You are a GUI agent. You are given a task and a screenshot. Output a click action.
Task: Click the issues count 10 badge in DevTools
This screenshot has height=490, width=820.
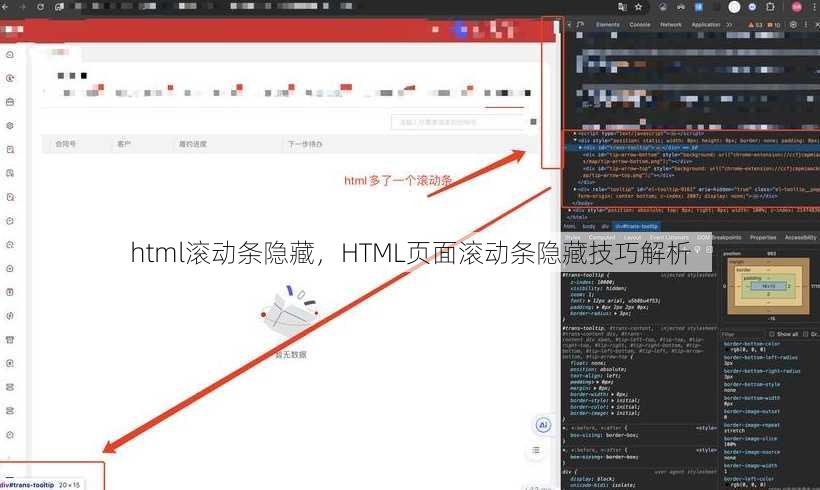pyautogui.click(x=773, y=25)
